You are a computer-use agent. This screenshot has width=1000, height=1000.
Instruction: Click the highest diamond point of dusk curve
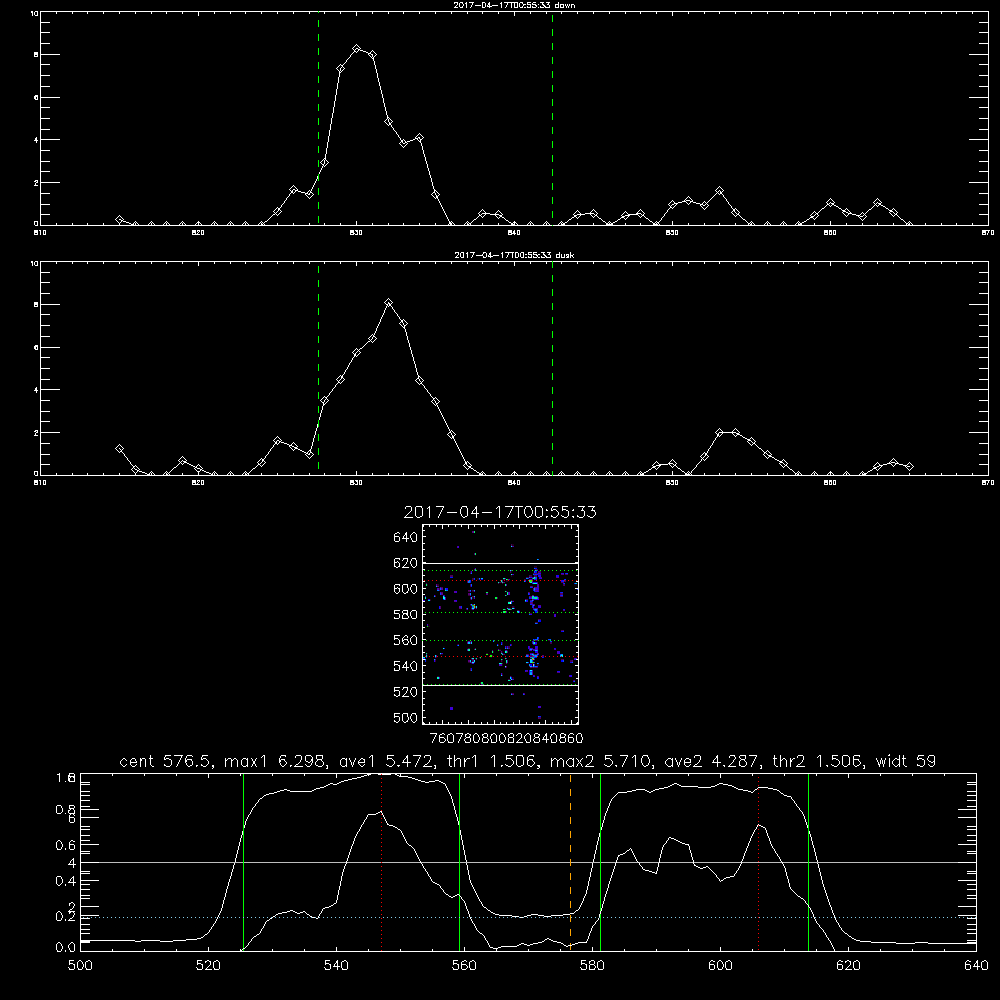pyautogui.click(x=388, y=302)
